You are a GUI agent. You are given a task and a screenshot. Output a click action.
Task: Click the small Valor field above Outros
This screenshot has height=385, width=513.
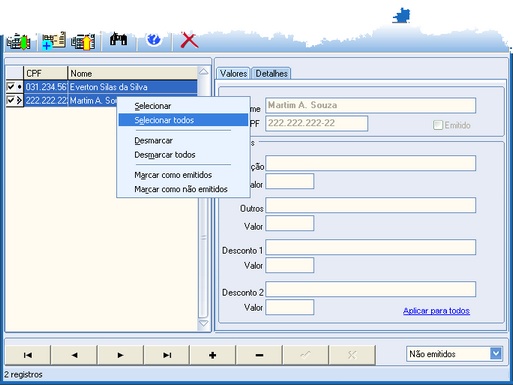[290, 181]
